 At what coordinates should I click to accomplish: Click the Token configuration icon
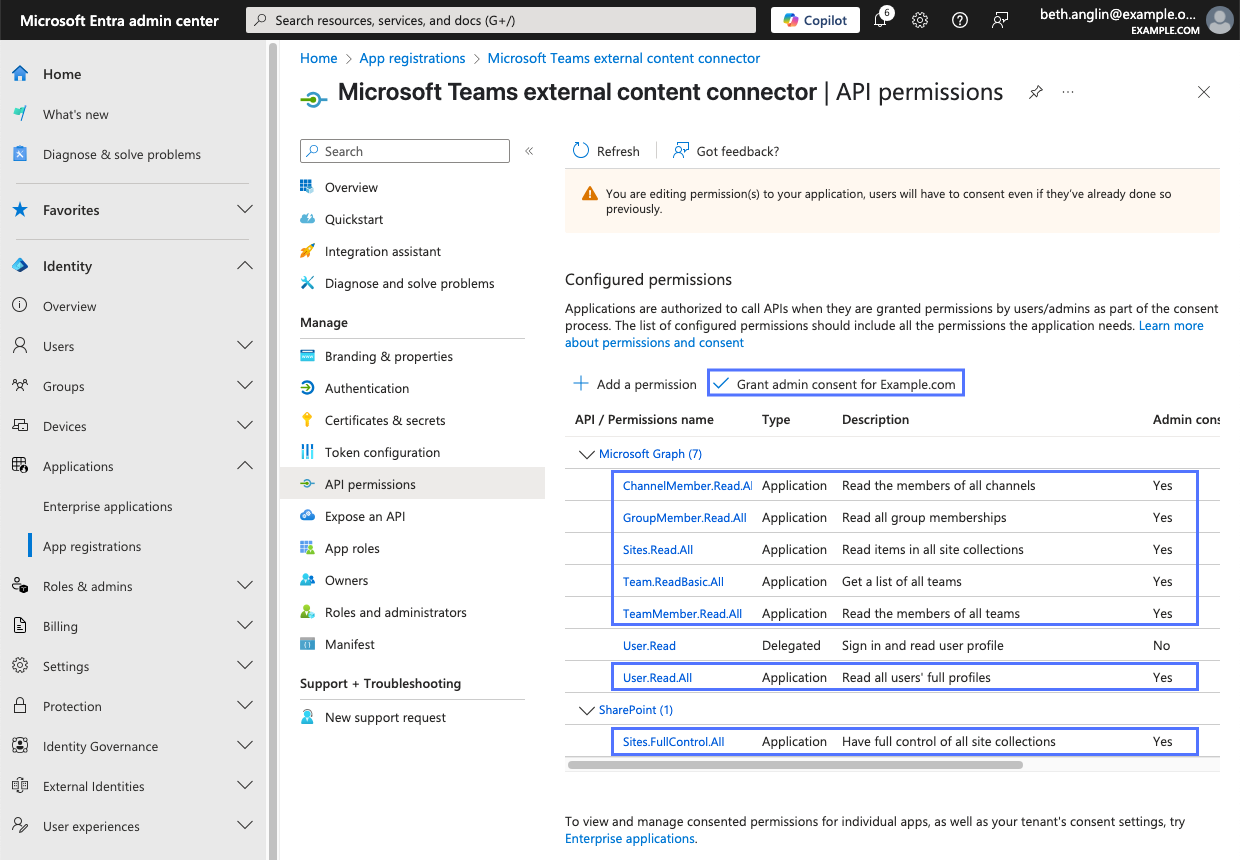308,452
